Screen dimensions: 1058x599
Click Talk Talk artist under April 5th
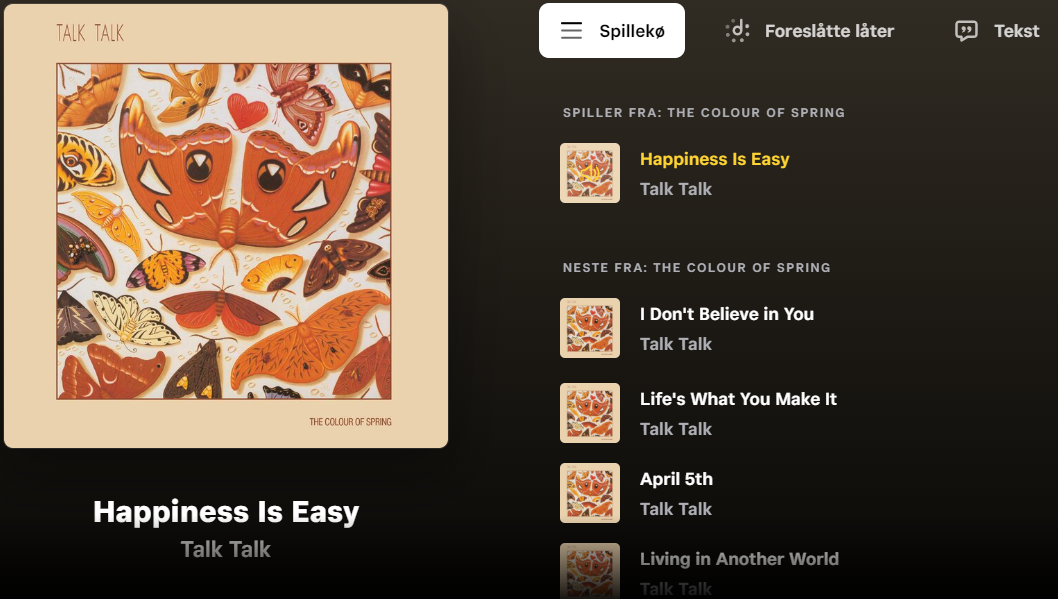click(676, 509)
